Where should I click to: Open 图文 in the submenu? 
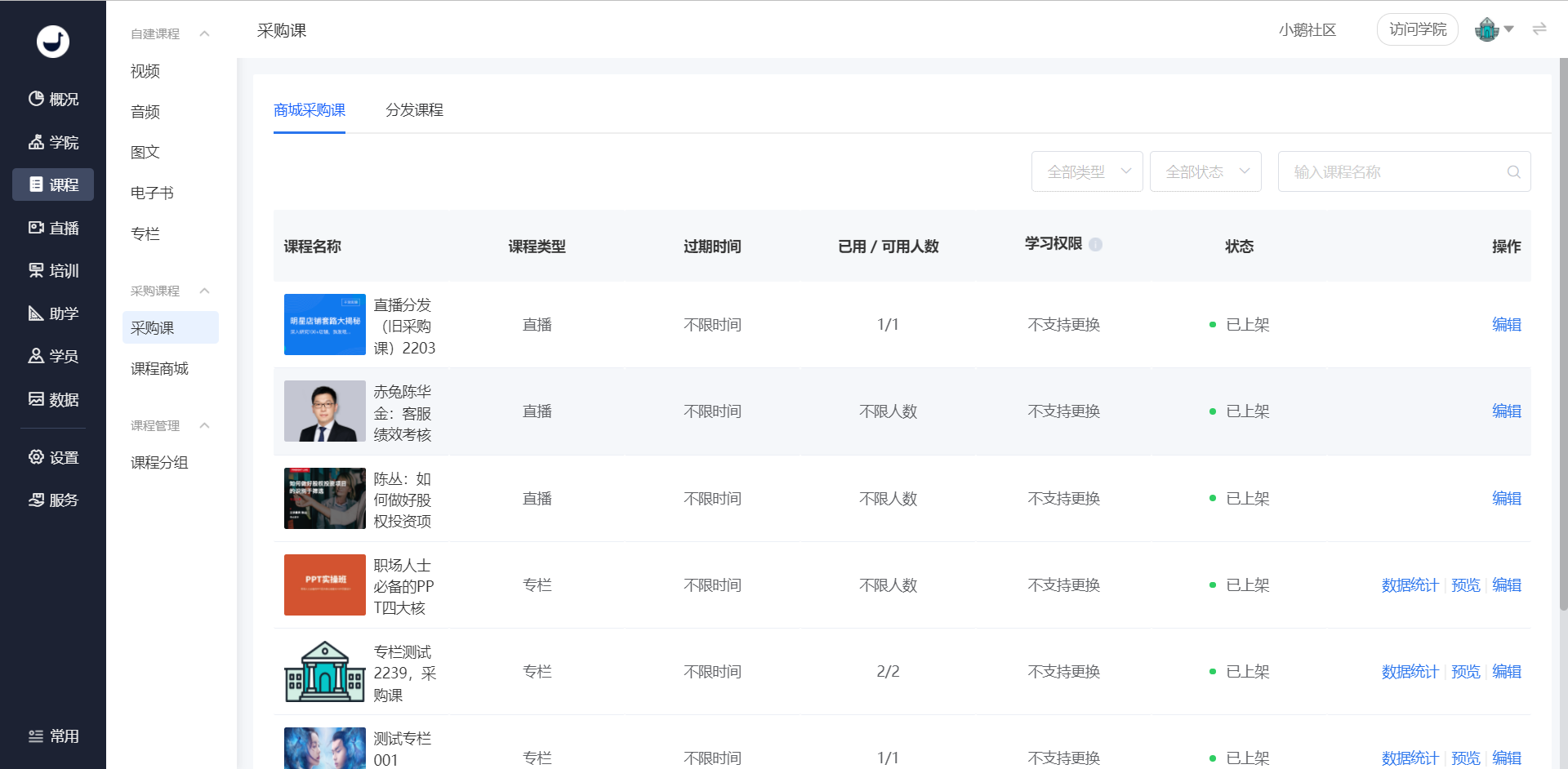pyautogui.click(x=145, y=152)
